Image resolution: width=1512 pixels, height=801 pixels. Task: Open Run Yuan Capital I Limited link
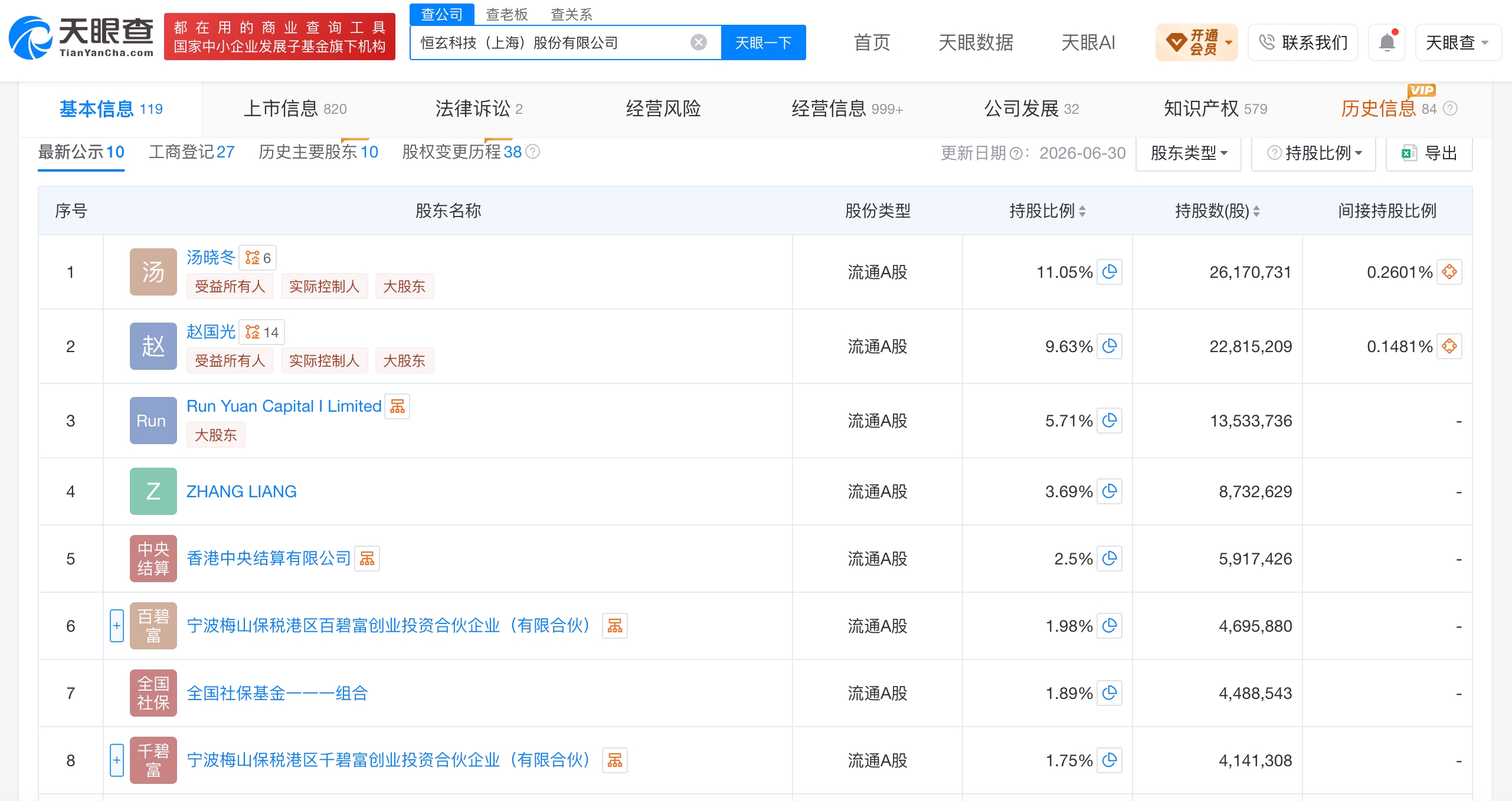pos(284,406)
